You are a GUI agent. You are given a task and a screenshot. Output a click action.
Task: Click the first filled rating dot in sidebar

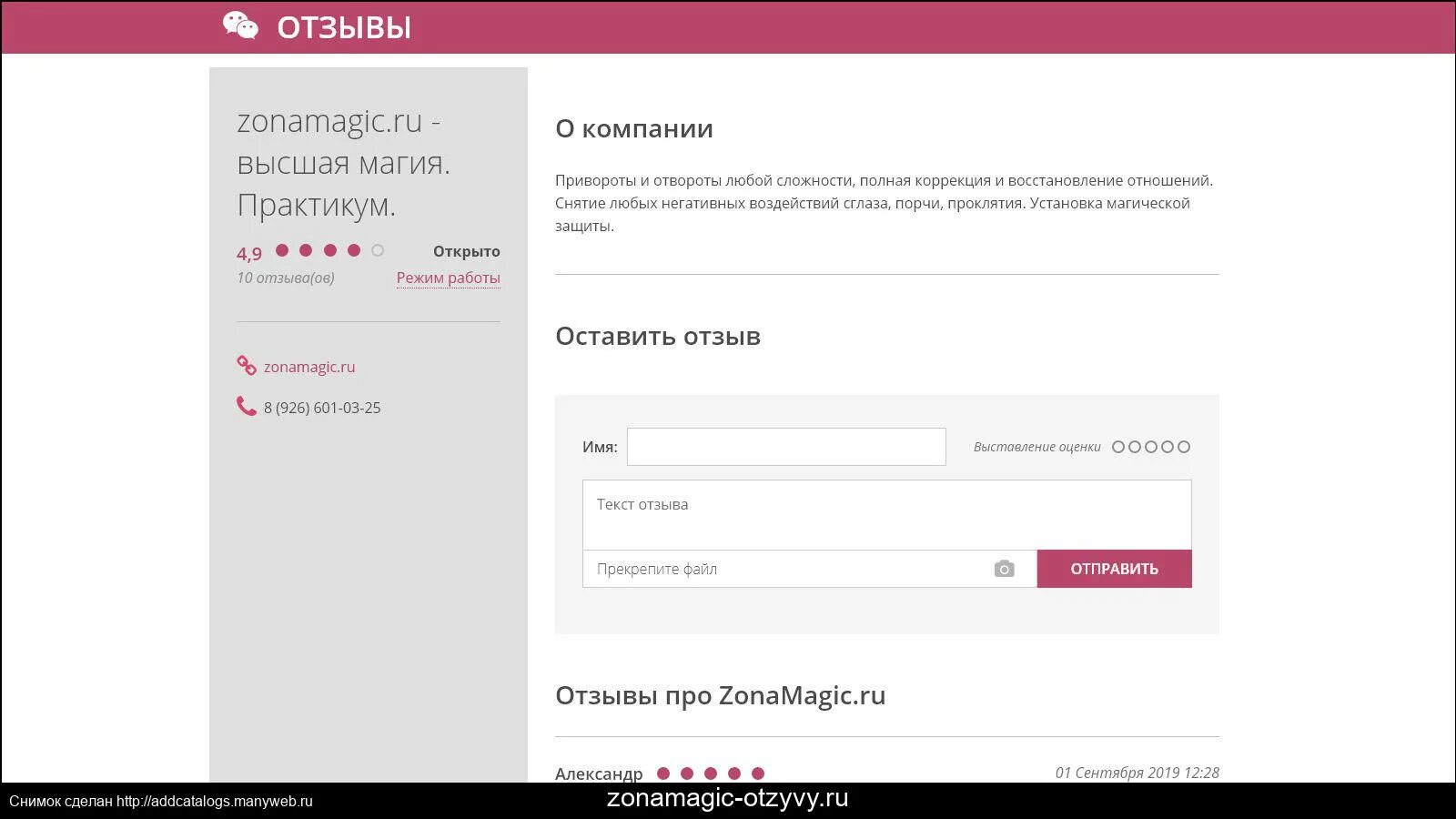(282, 250)
